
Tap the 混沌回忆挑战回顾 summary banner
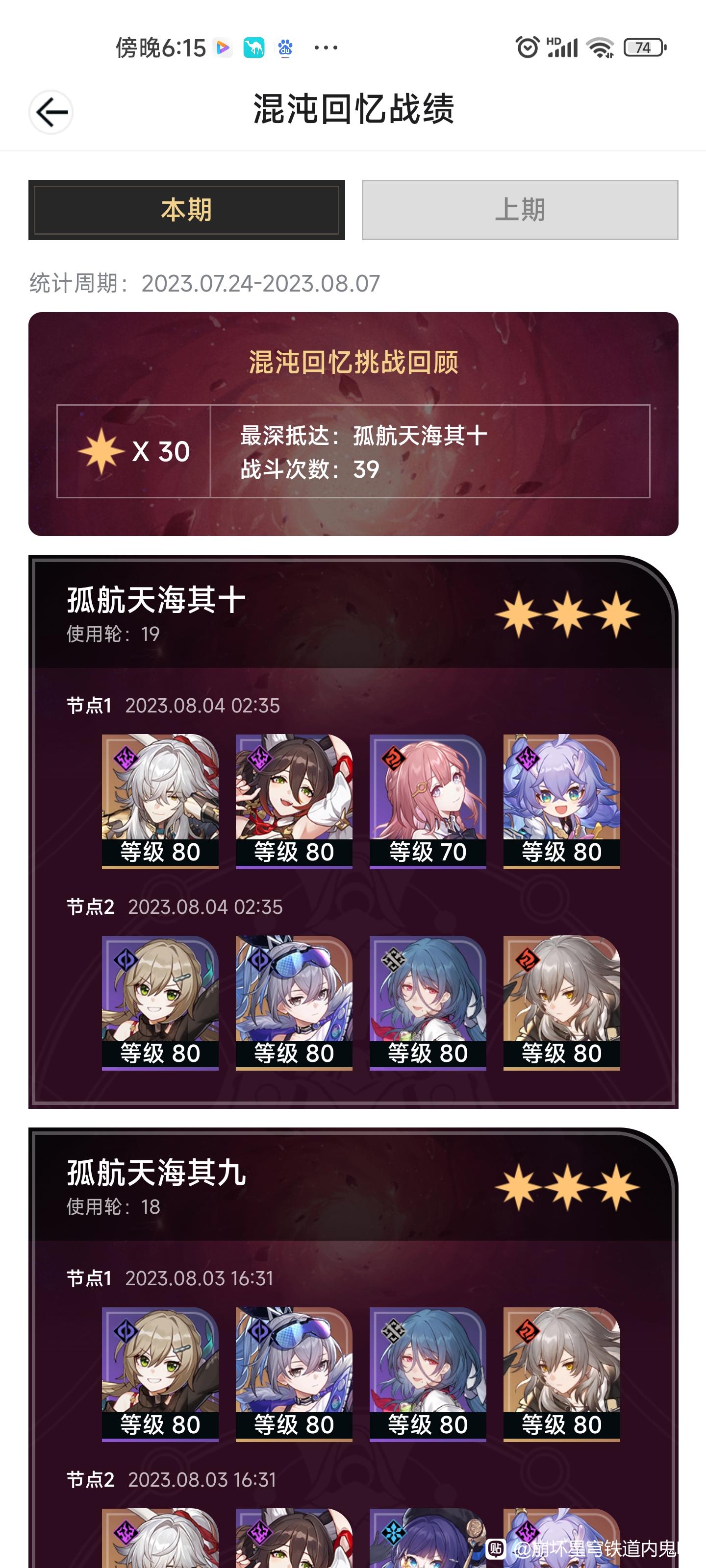coord(353,424)
